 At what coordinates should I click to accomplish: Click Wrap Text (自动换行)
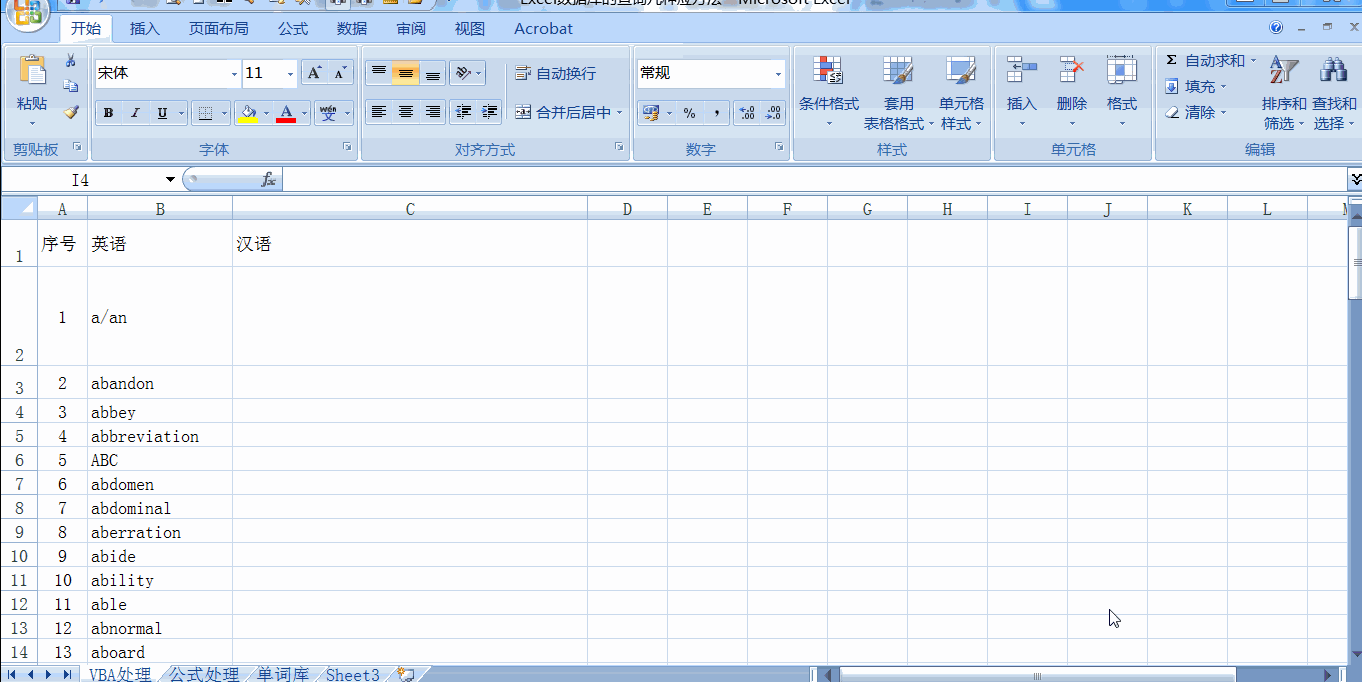pos(555,73)
